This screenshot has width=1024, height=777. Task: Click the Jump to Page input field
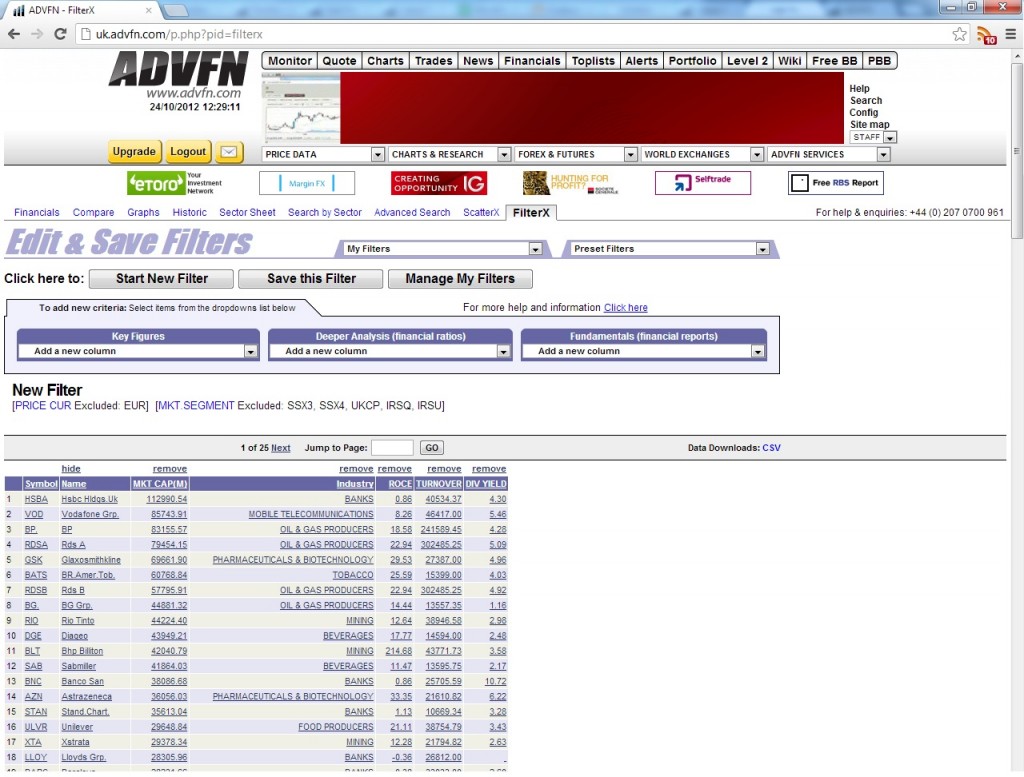click(x=392, y=448)
